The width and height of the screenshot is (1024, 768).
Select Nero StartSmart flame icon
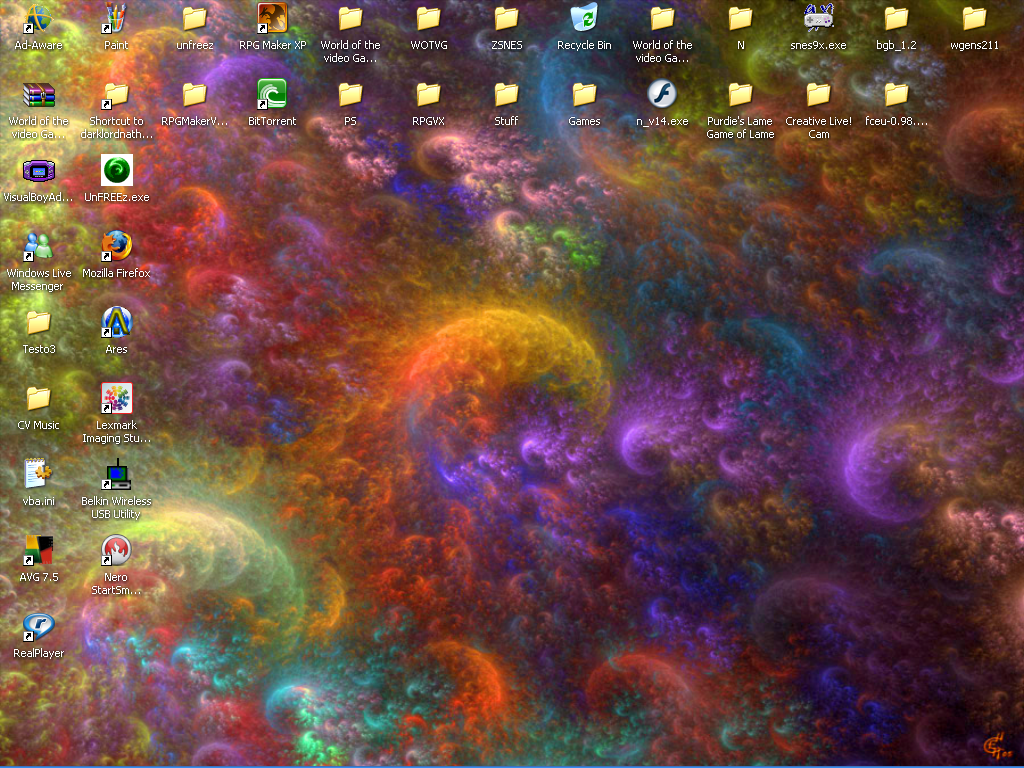tap(116, 551)
